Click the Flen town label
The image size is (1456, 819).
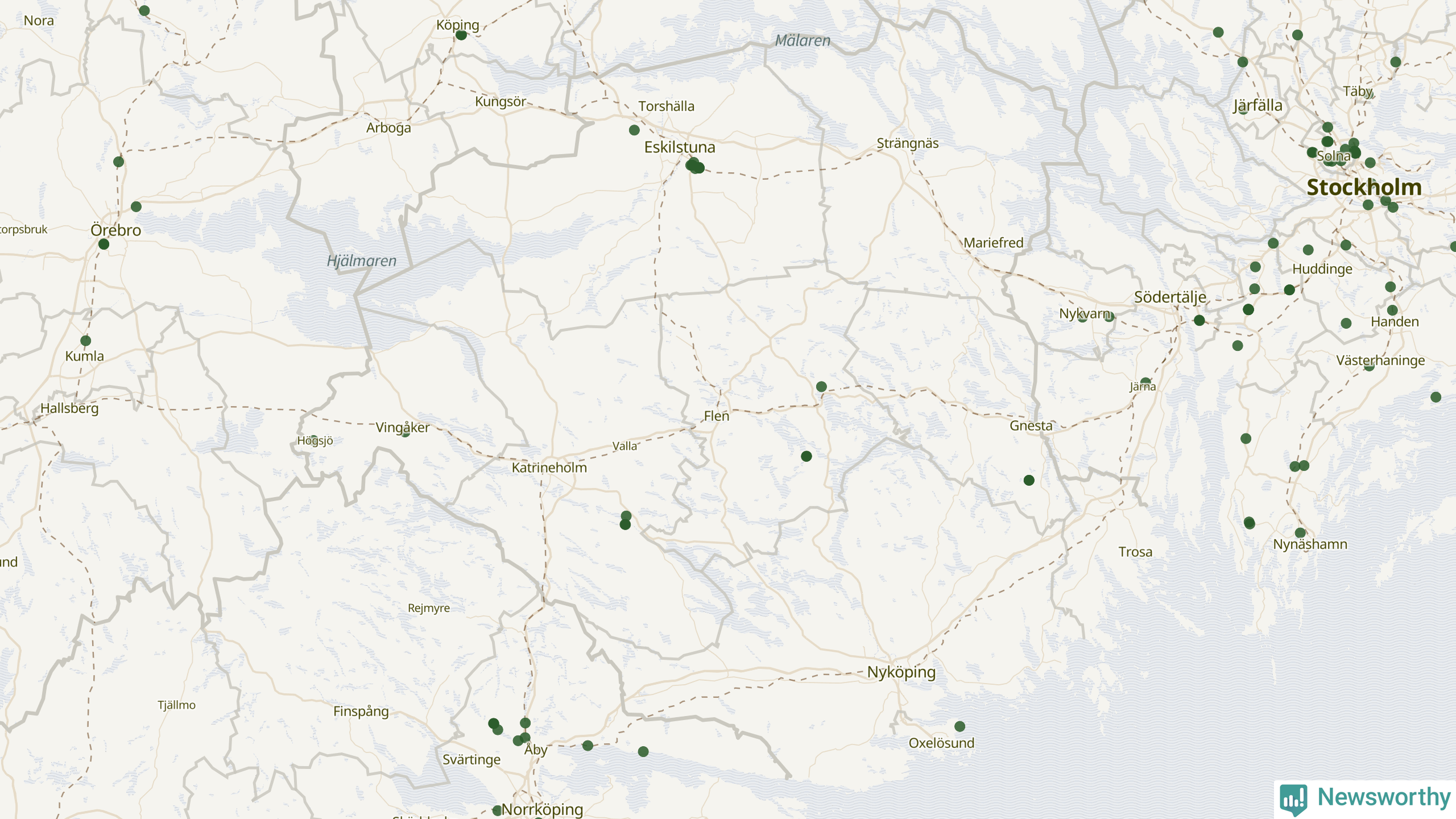717,416
